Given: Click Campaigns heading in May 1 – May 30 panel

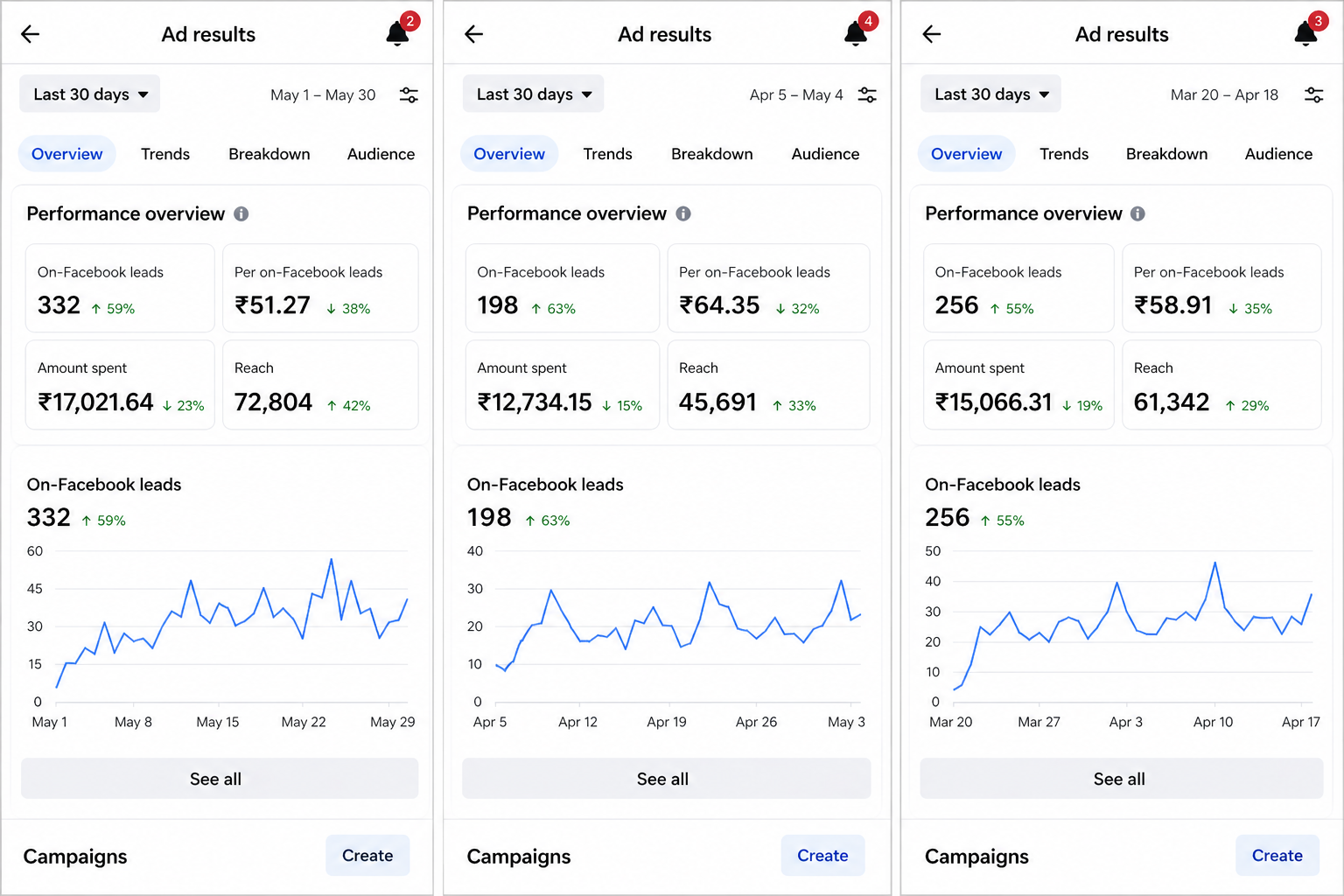Looking at the screenshot, I should point(75,857).
